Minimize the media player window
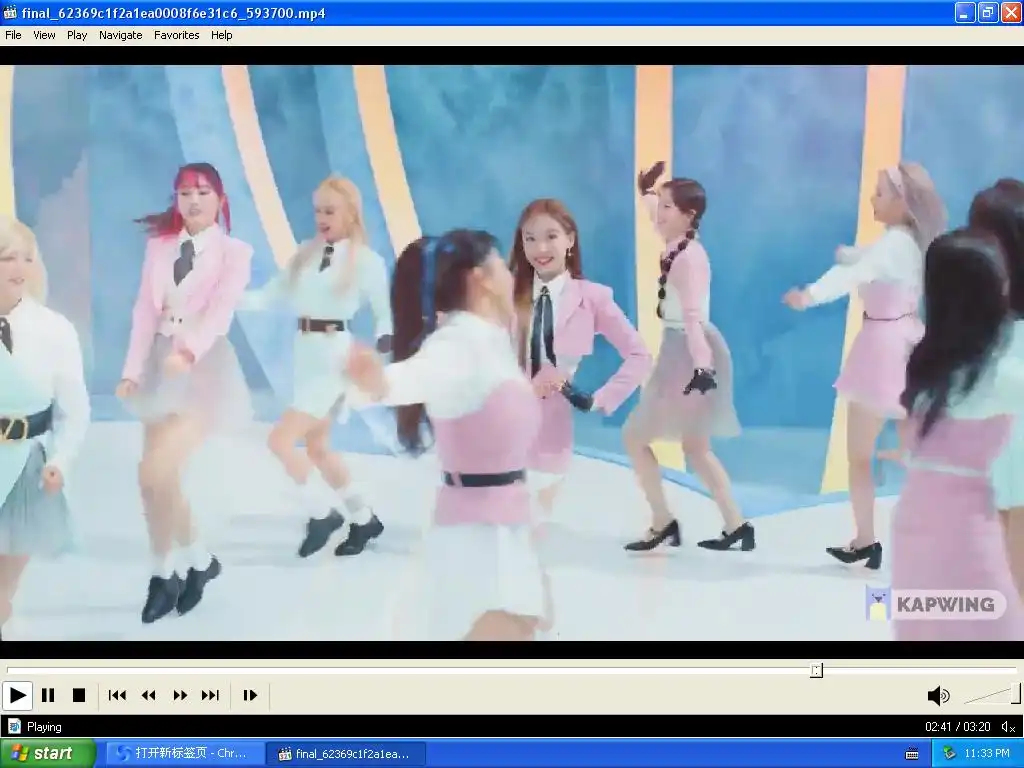 click(965, 12)
